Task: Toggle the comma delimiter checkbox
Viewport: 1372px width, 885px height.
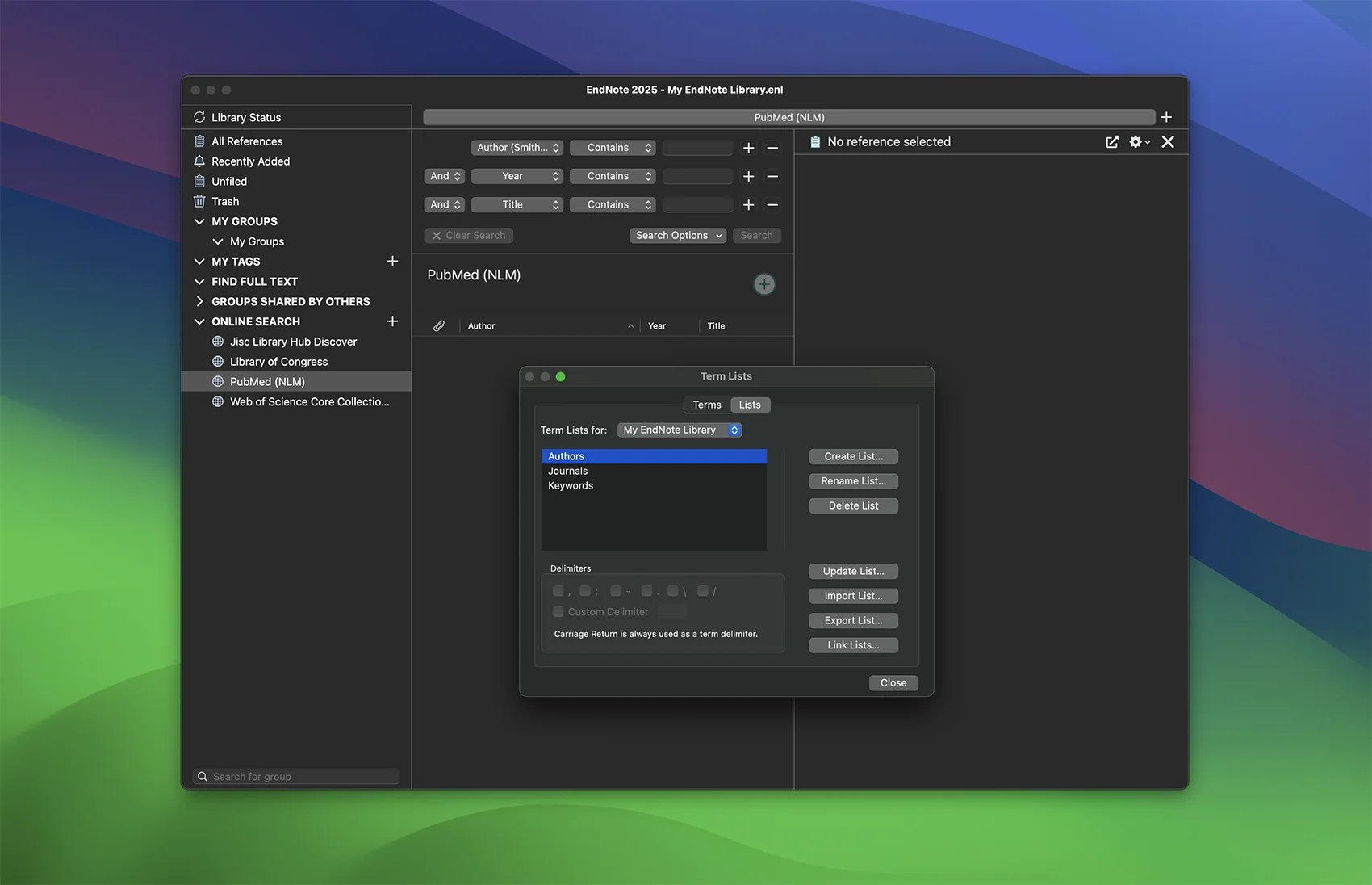Action: (558, 591)
